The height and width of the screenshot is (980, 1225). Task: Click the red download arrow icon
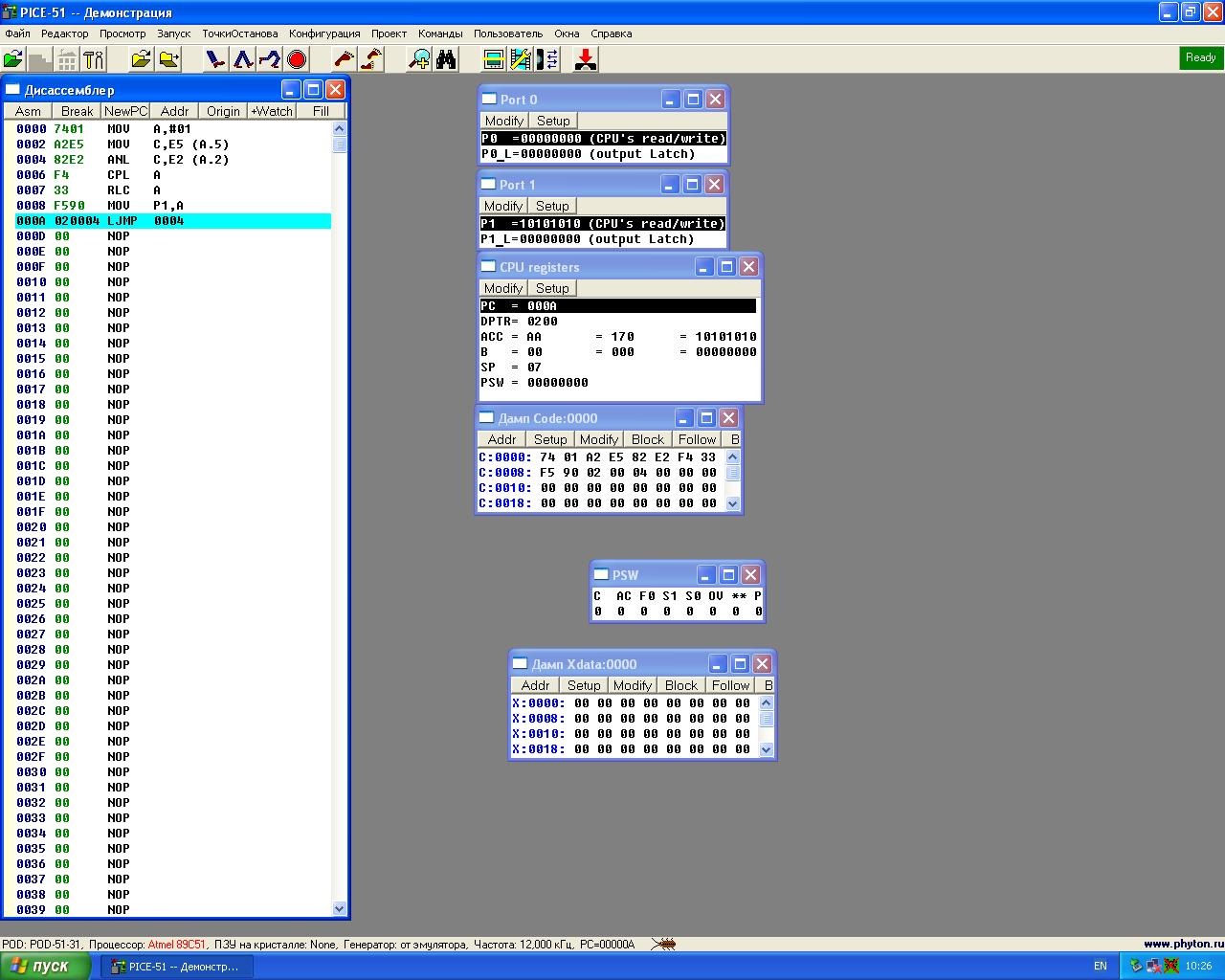(586, 59)
